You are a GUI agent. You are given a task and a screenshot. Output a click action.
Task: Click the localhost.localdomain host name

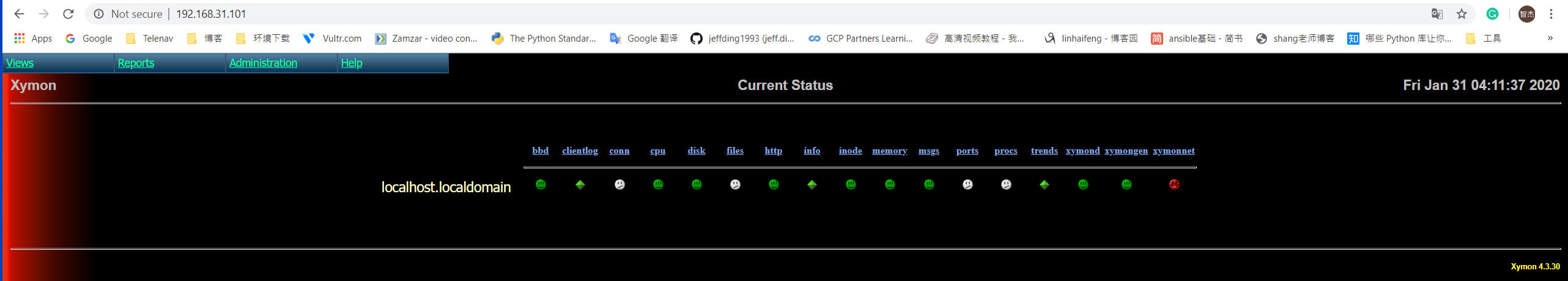[446, 187]
